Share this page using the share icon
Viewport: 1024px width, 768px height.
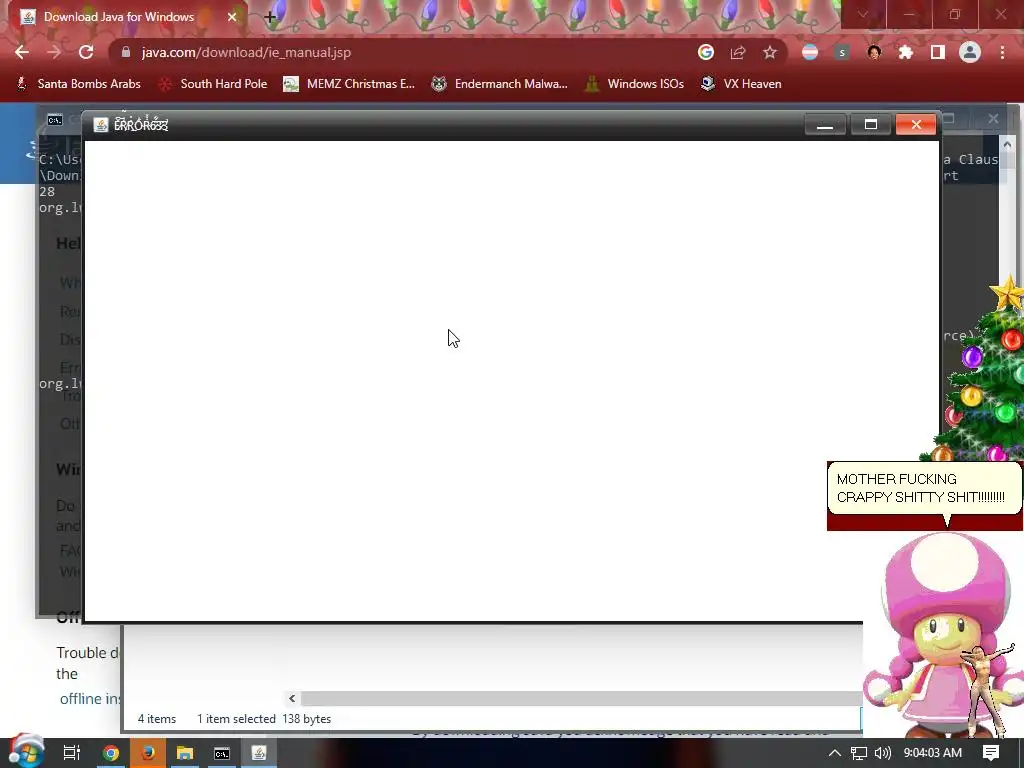(738, 52)
